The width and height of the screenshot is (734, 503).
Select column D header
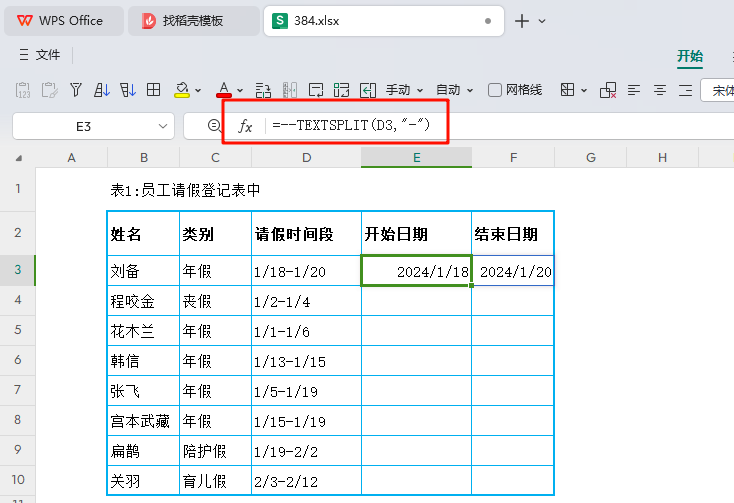307,158
